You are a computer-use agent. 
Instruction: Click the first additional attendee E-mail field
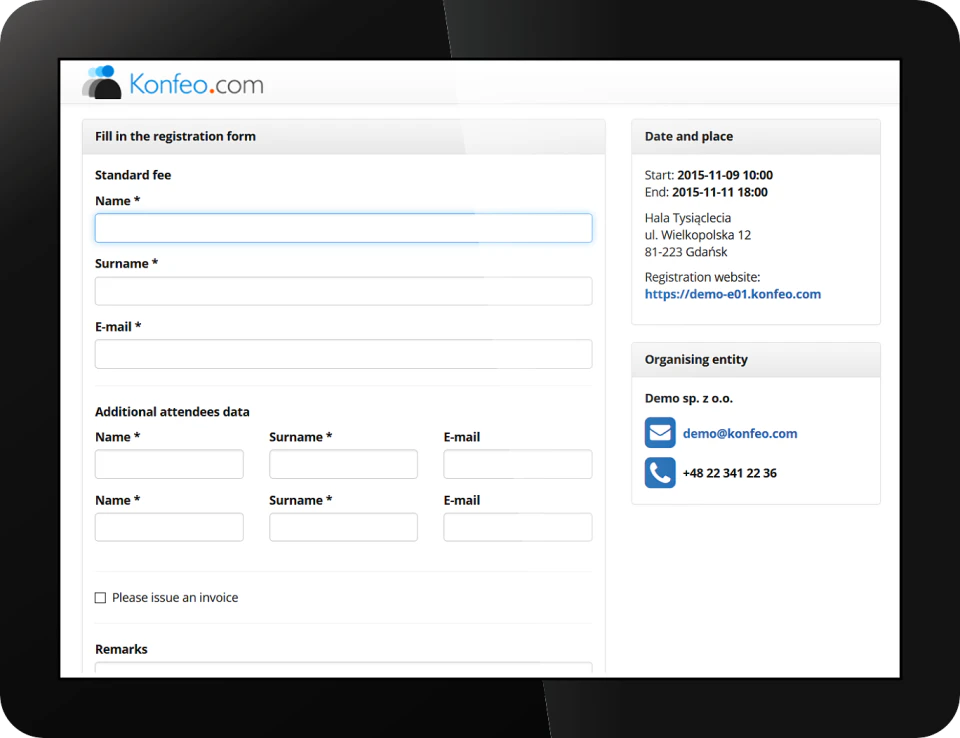point(517,464)
